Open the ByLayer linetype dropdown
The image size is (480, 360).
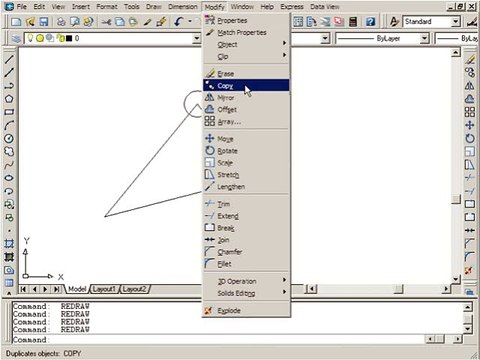[424, 39]
